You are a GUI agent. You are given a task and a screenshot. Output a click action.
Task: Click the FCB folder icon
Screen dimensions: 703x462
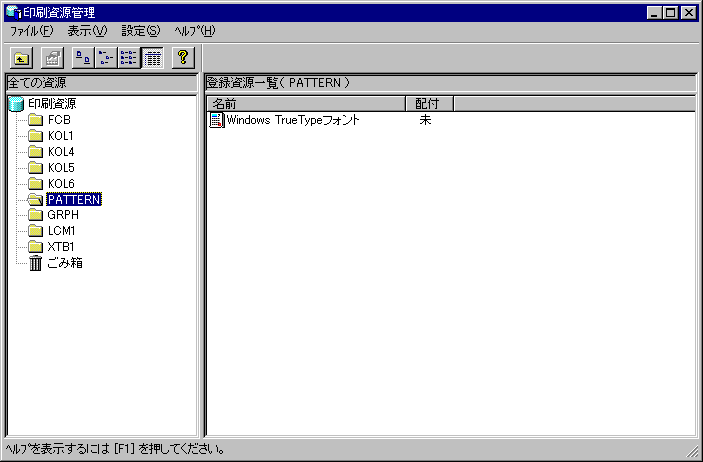click(x=35, y=120)
